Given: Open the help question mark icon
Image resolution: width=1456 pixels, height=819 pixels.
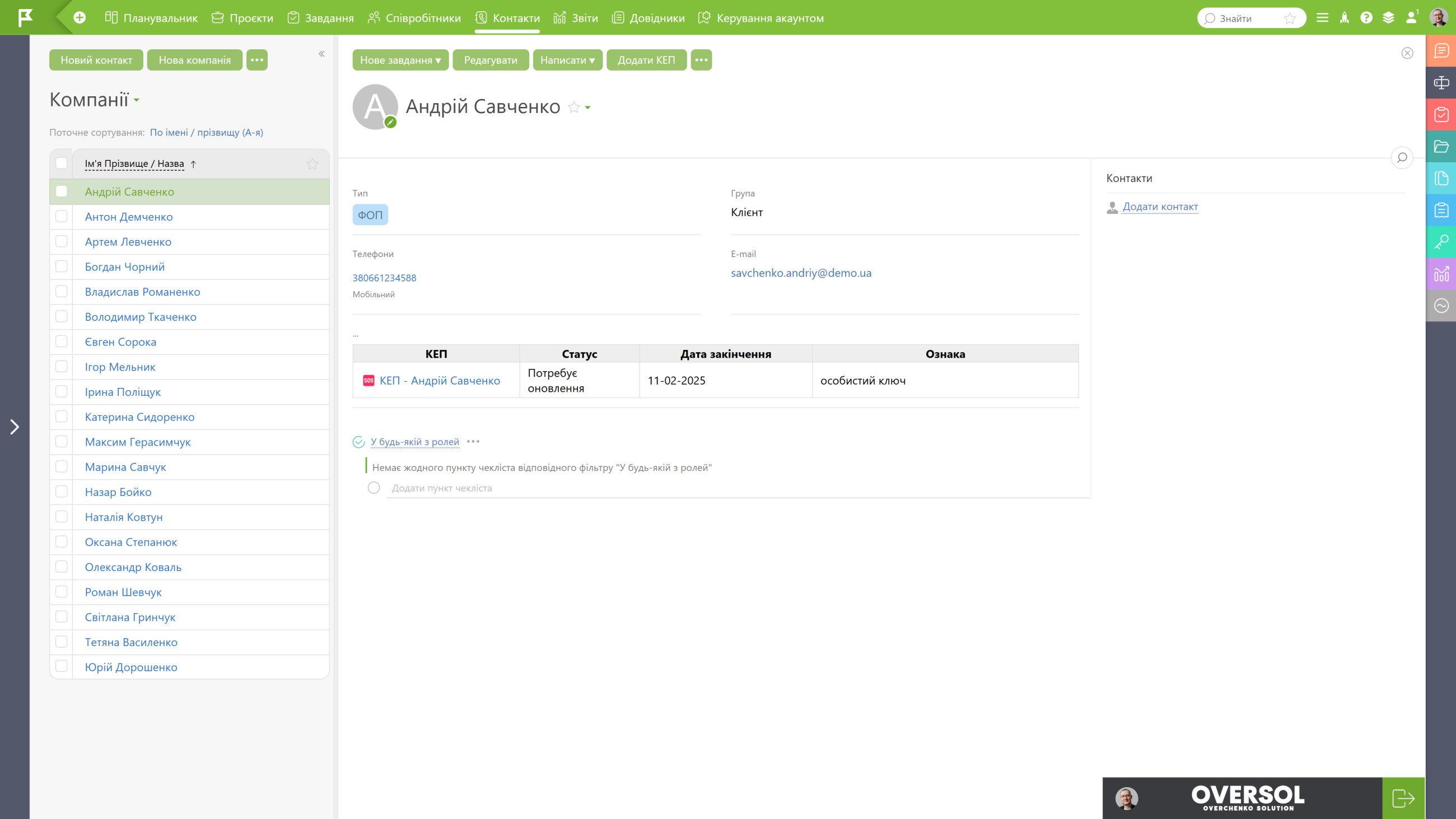Looking at the screenshot, I should point(1366,17).
